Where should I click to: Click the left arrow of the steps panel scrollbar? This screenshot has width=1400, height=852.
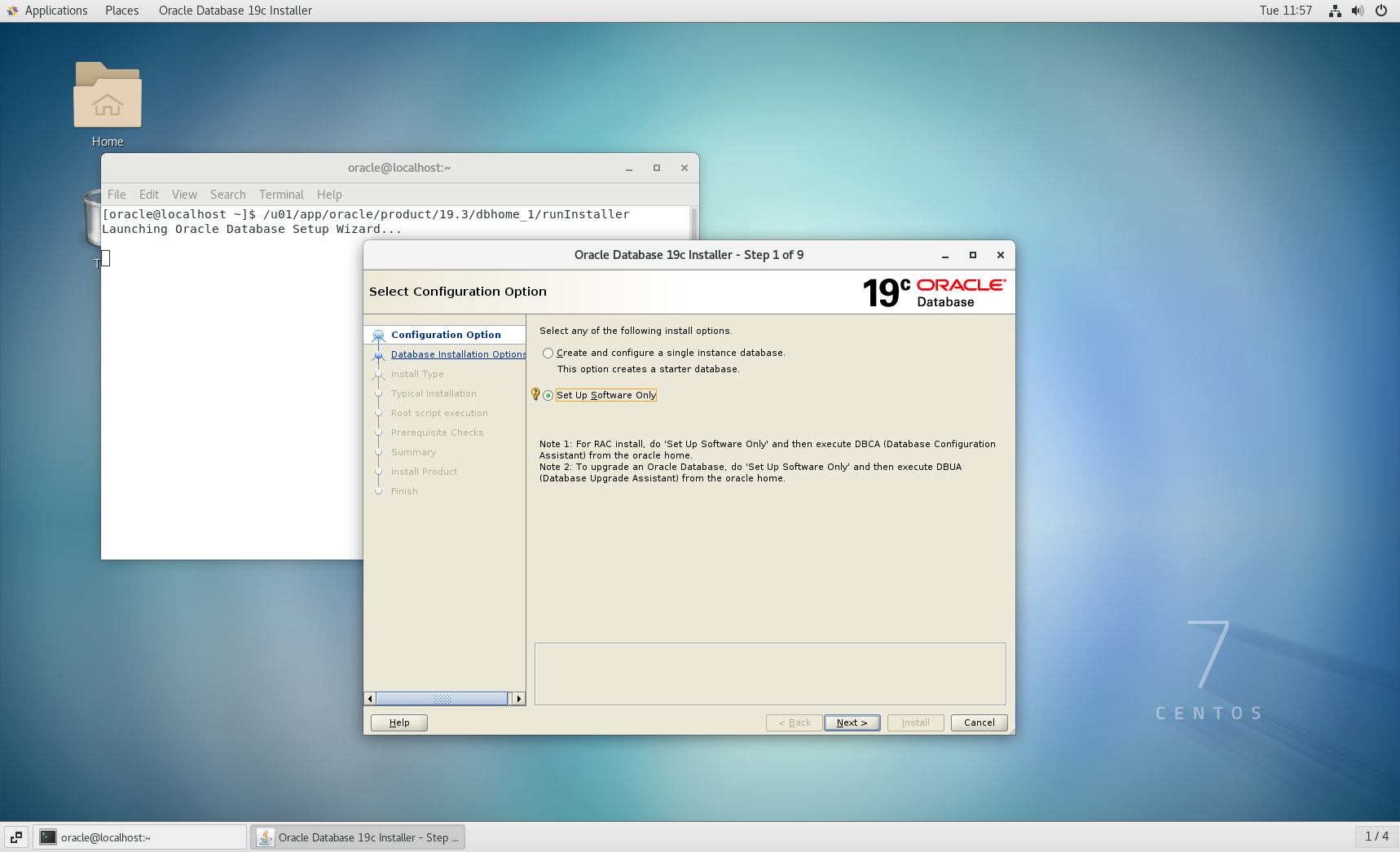tap(370, 699)
